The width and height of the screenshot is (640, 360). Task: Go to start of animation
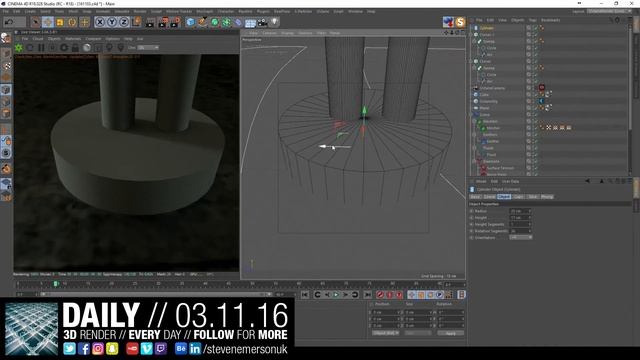tap(305, 295)
